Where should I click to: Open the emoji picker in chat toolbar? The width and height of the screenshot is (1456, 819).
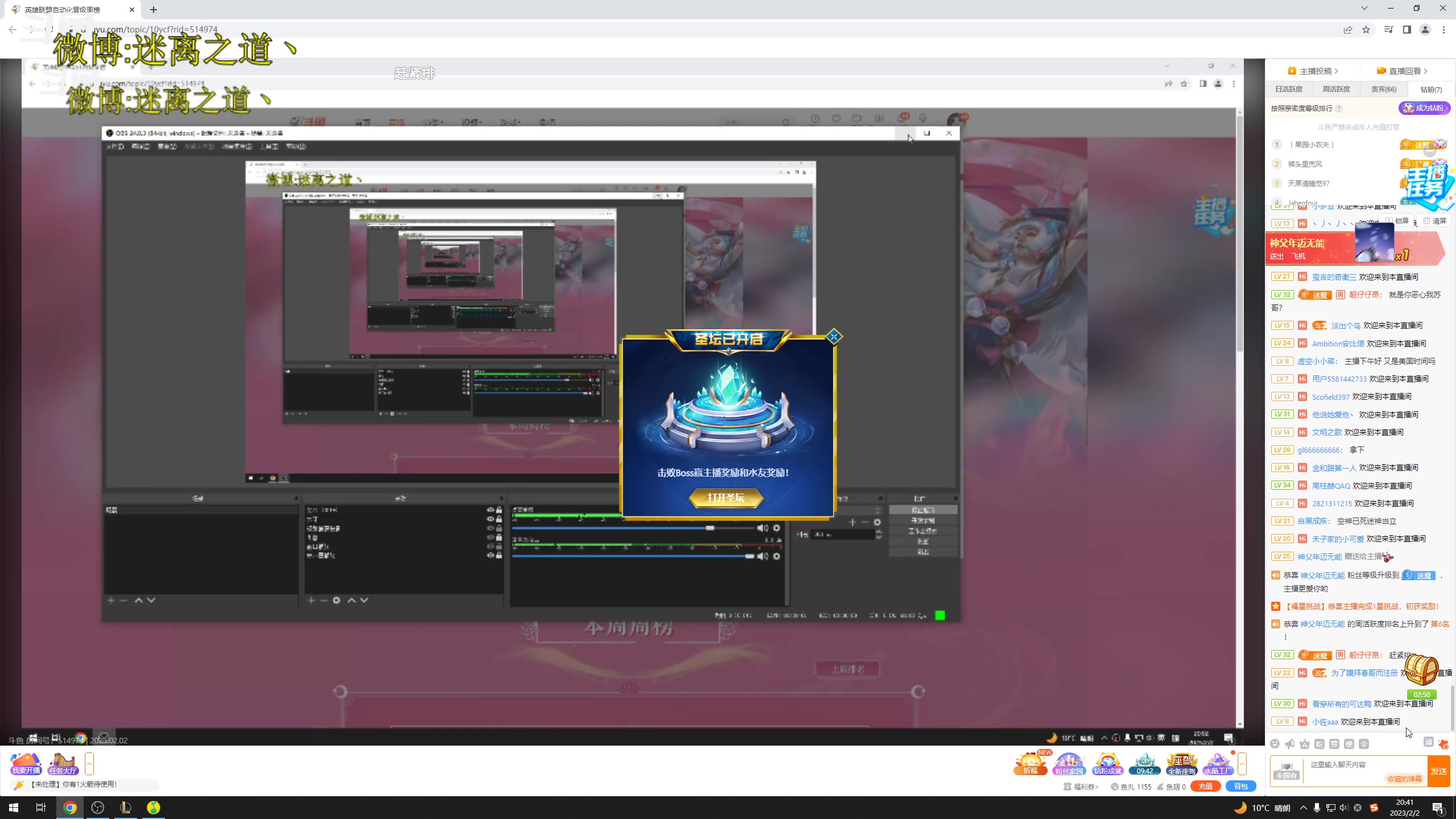point(1275,744)
